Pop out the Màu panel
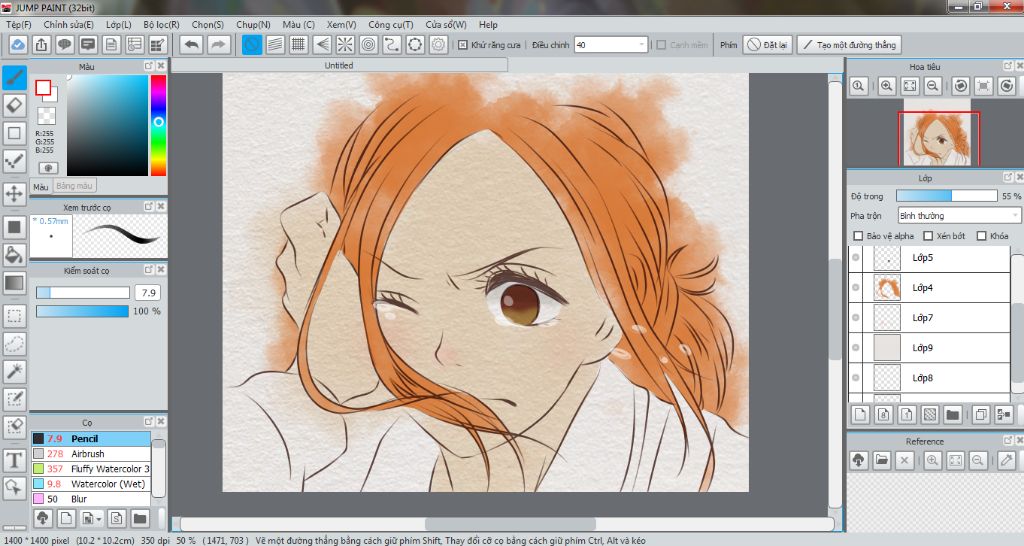The width and height of the screenshot is (1024, 546). point(149,66)
